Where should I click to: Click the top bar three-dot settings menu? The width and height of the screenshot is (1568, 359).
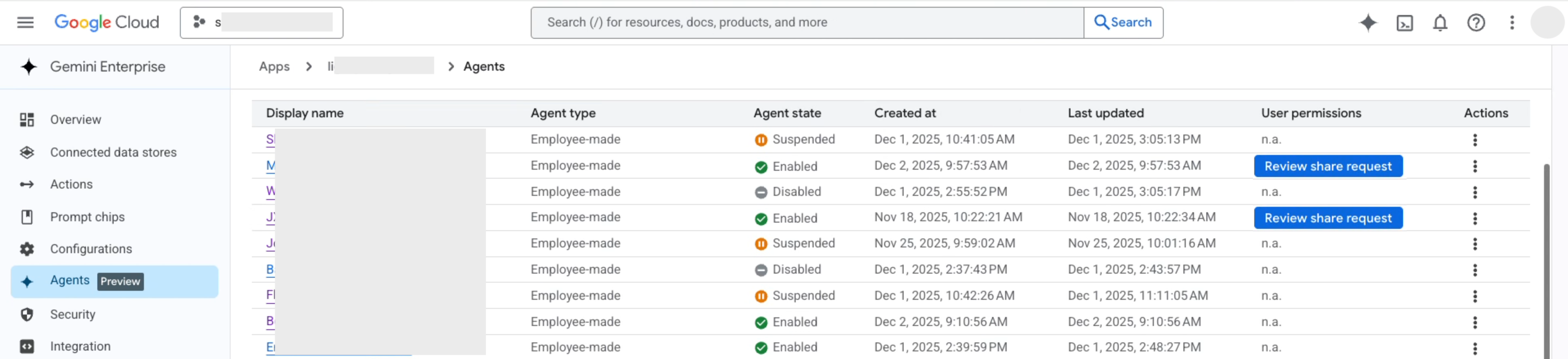(1511, 23)
